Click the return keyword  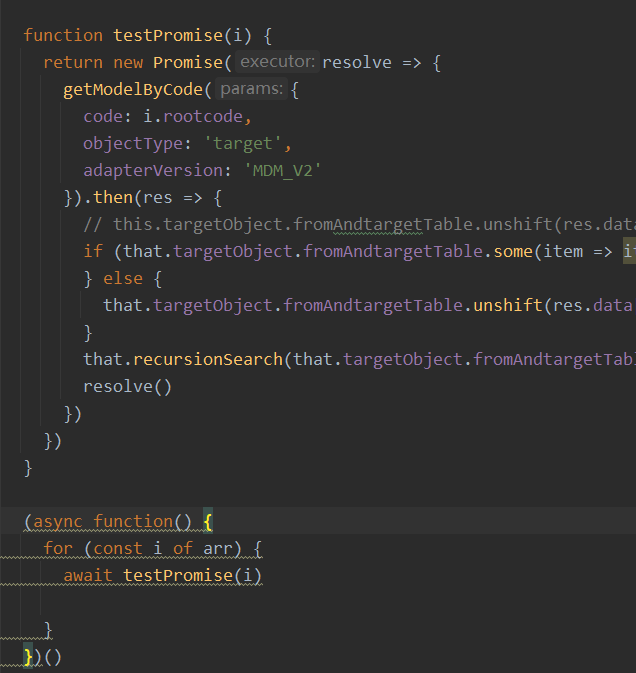(73, 63)
